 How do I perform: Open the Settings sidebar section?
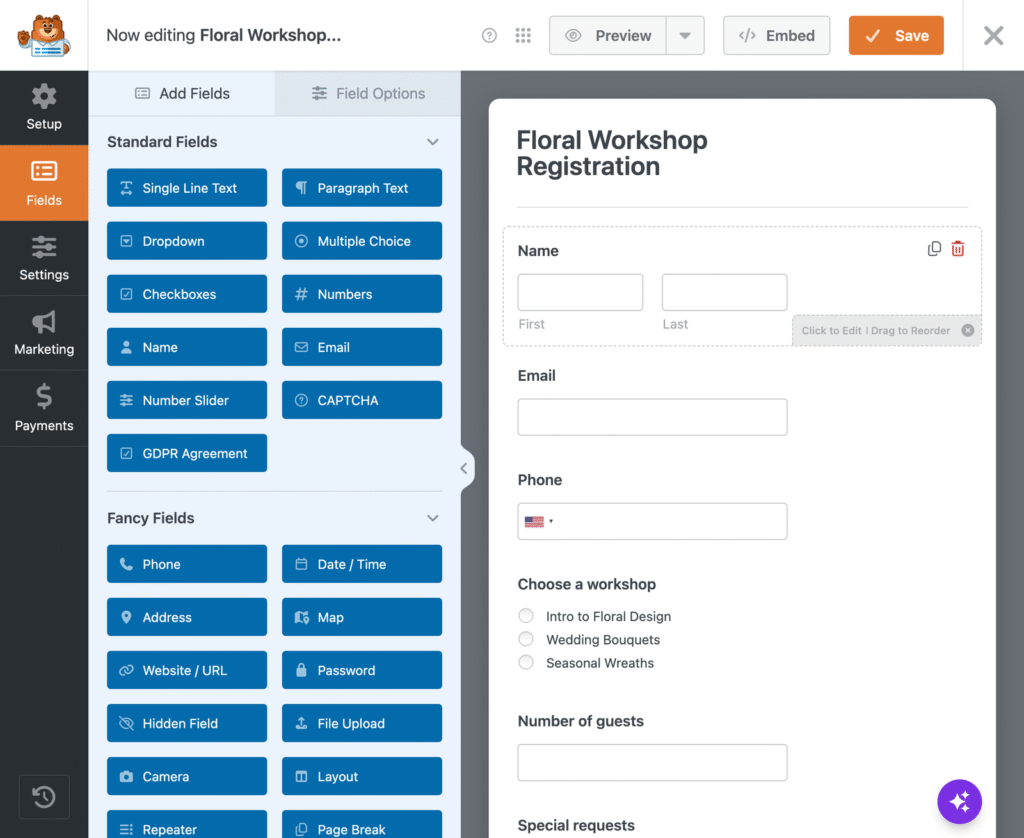pyautogui.click(x=44, y=258)
